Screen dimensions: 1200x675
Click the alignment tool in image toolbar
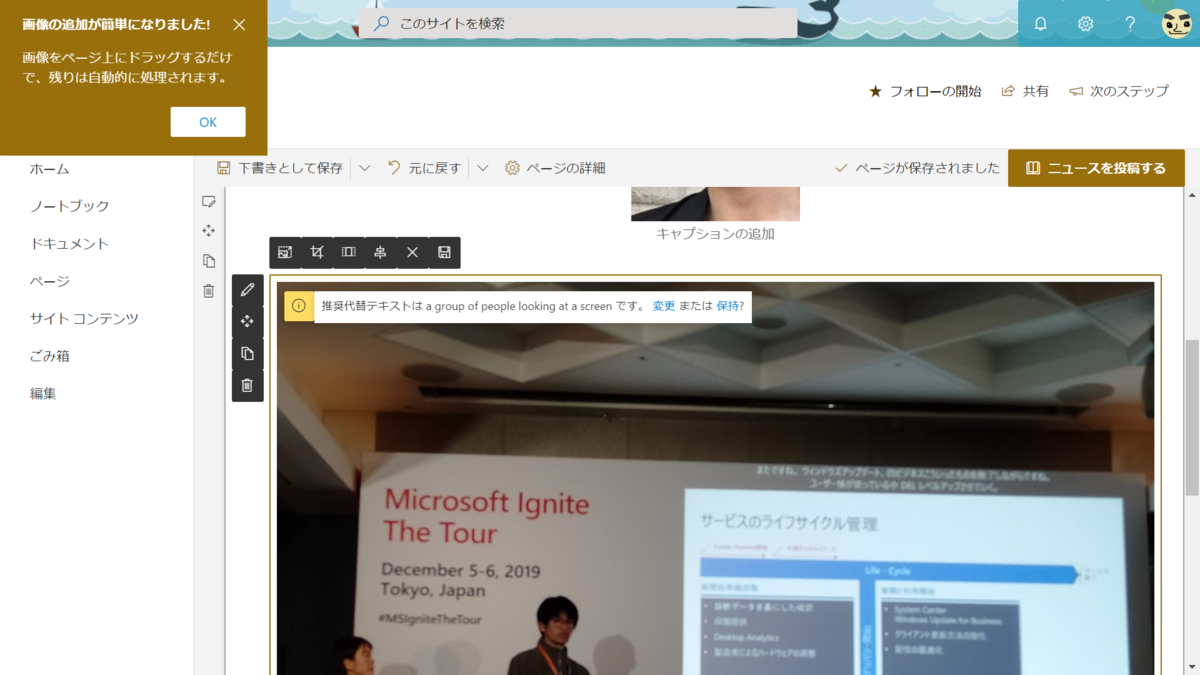click(x=380, y=253)
